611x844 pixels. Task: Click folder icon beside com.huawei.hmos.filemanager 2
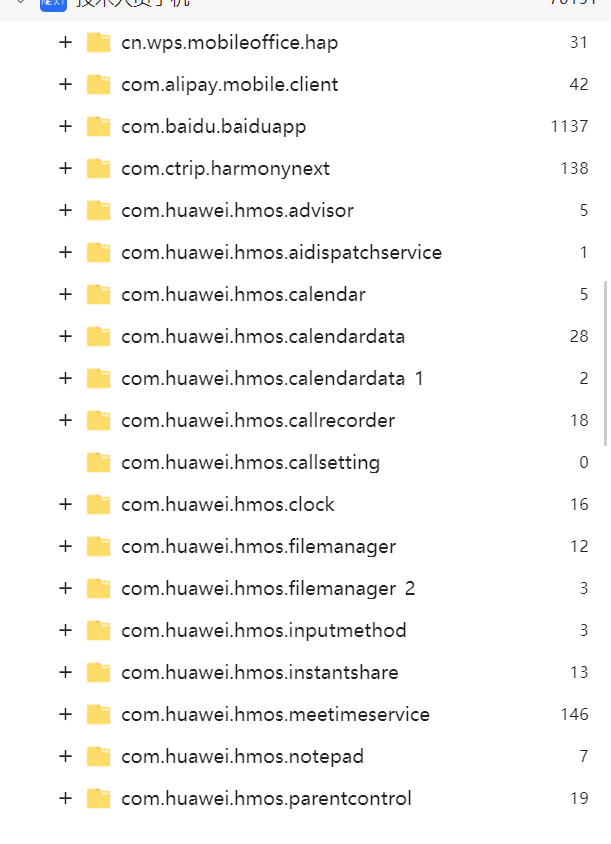99,588
